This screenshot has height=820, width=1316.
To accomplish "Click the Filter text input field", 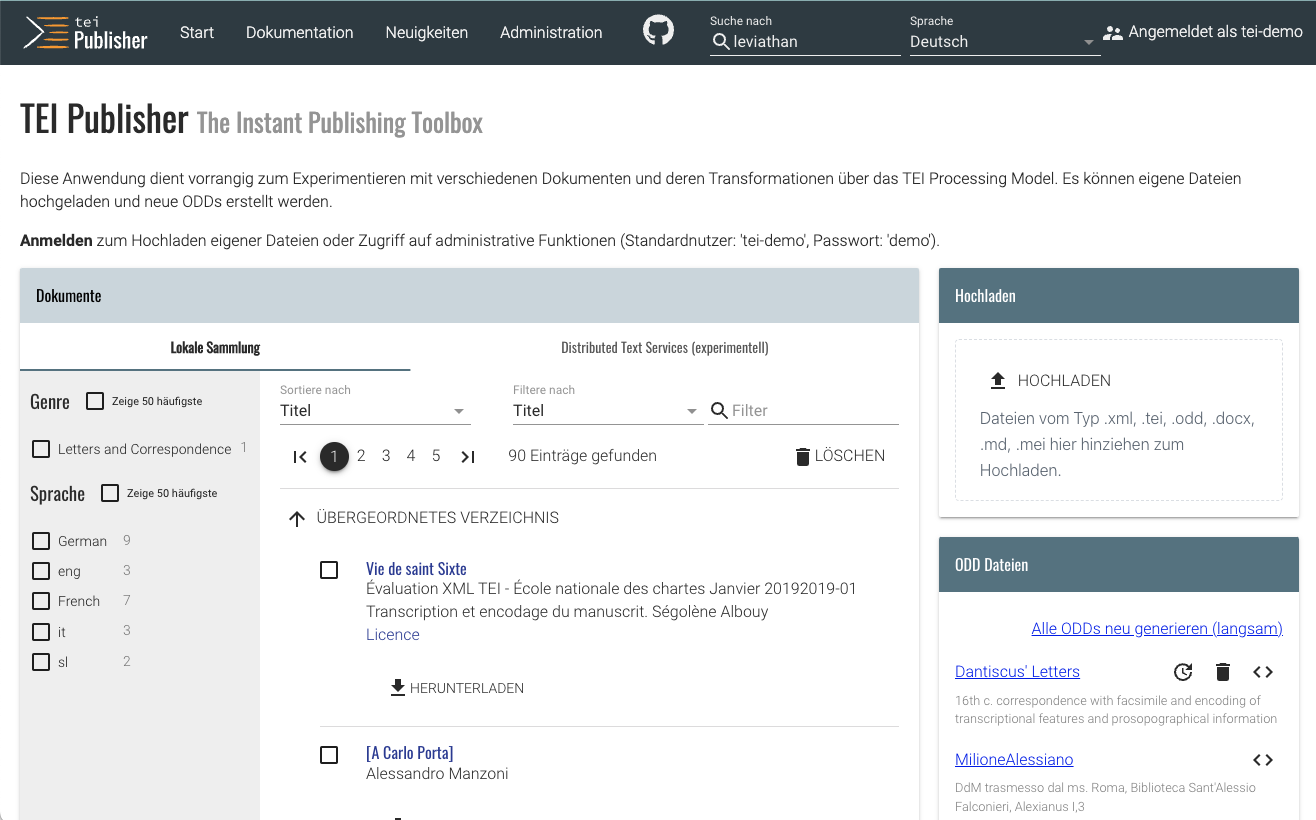I will (812, 411).
